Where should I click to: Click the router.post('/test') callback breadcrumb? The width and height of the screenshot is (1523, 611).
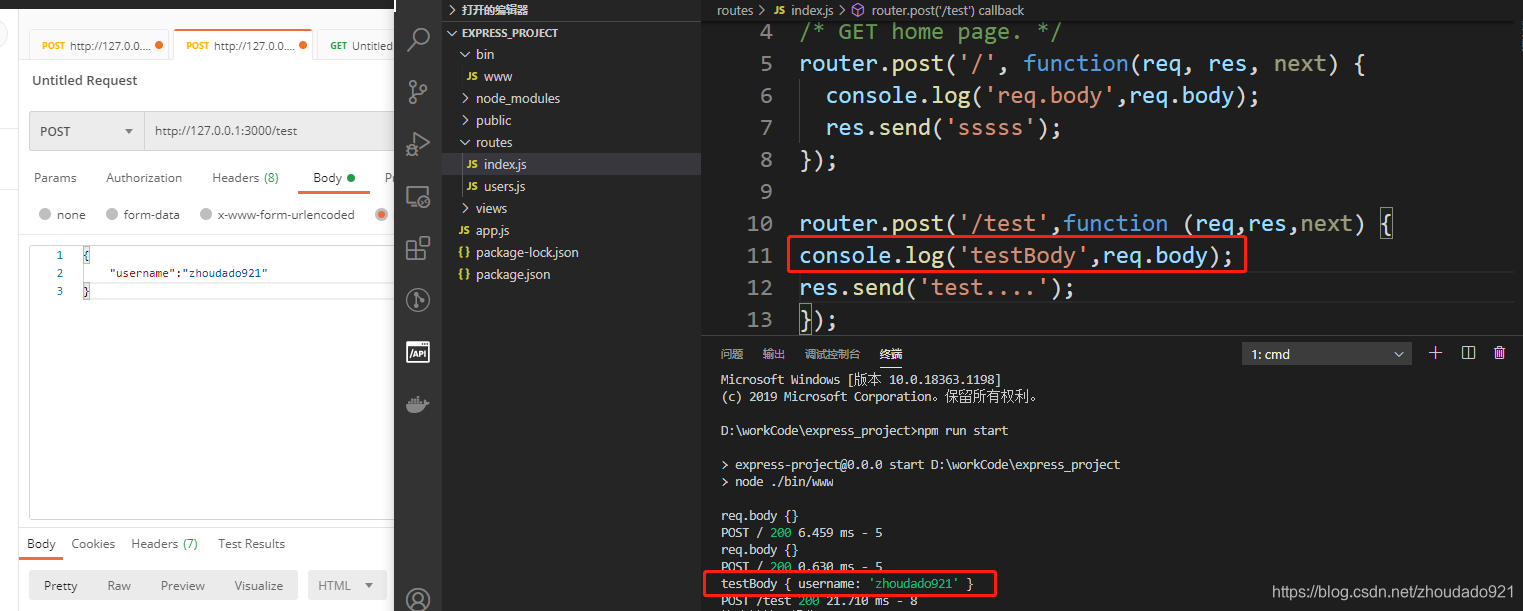(937, 10)
